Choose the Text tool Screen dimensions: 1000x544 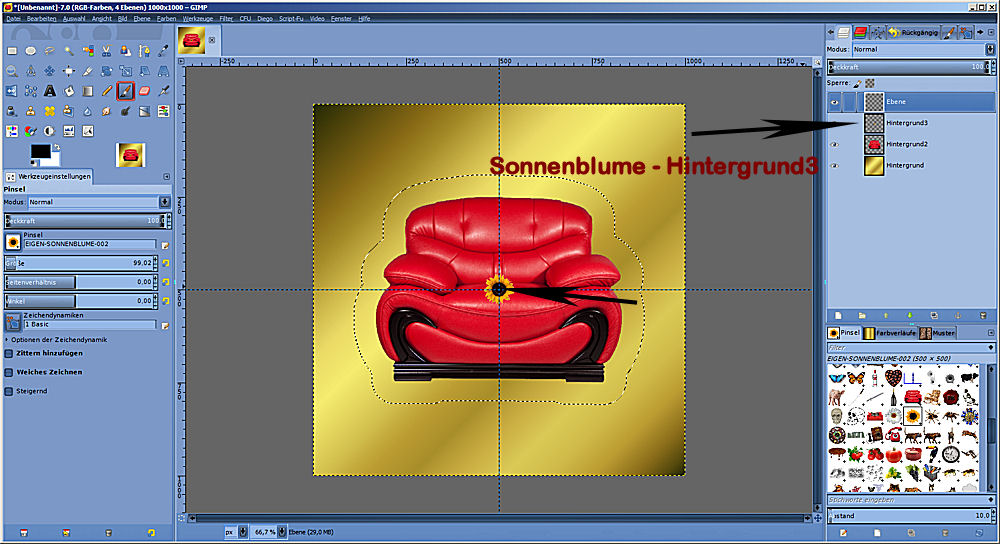click(x=50, y=91)
